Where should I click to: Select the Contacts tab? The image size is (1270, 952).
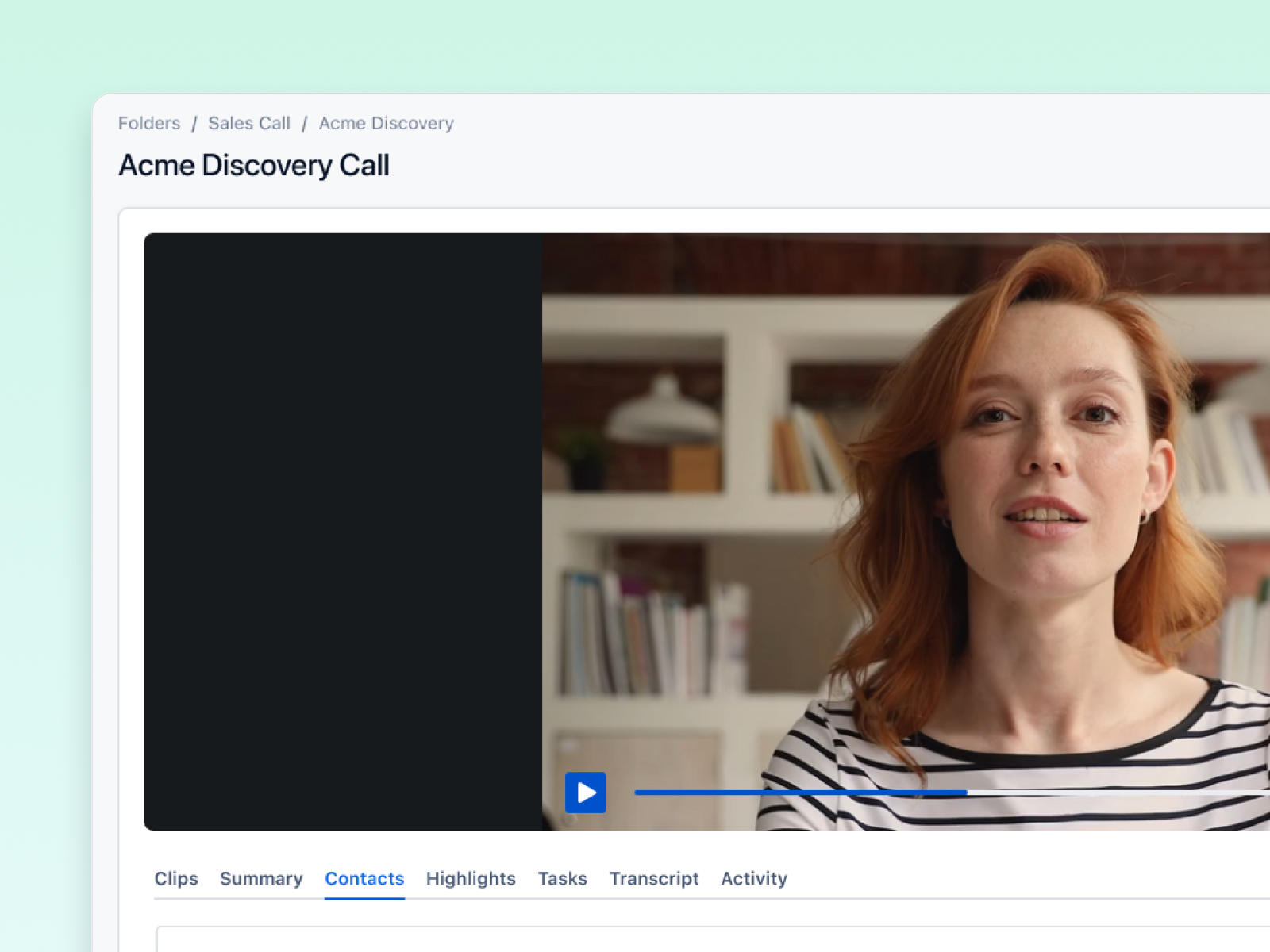(x=364, y=879)
